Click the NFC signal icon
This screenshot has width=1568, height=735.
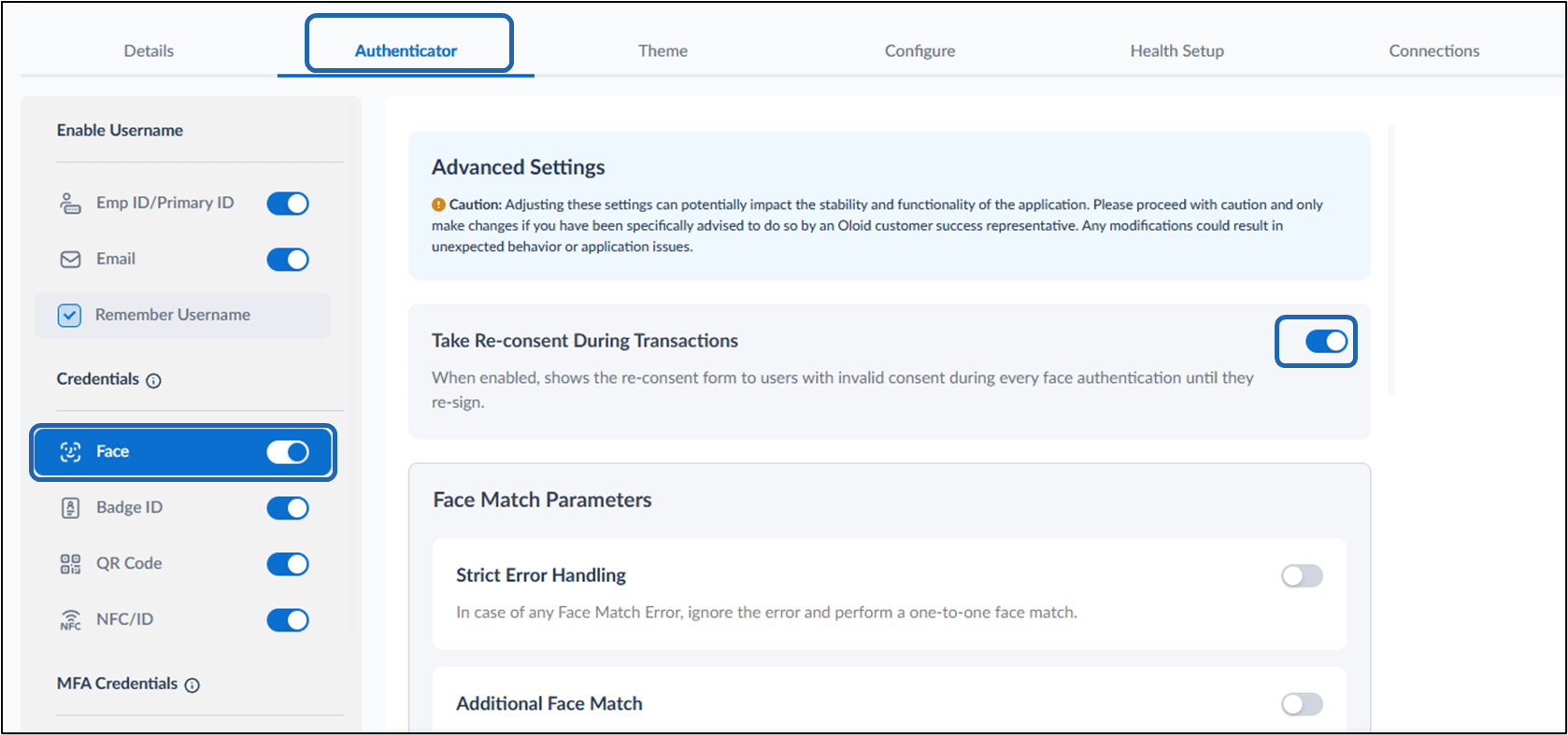(x=70, y=620)
